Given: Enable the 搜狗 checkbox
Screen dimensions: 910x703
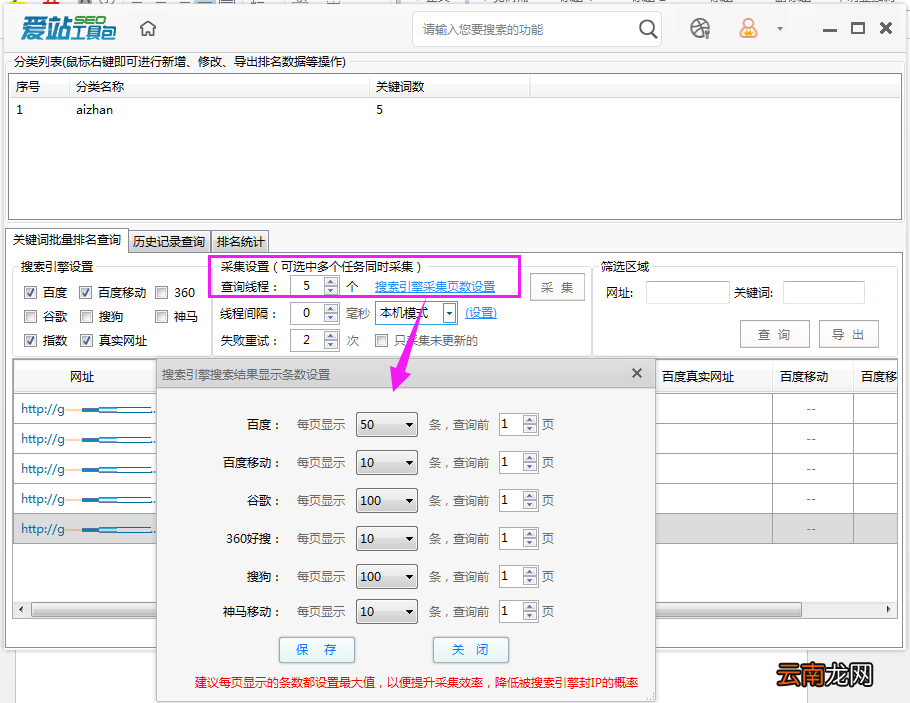Looking at the screenshot, I should click(86, 316).
